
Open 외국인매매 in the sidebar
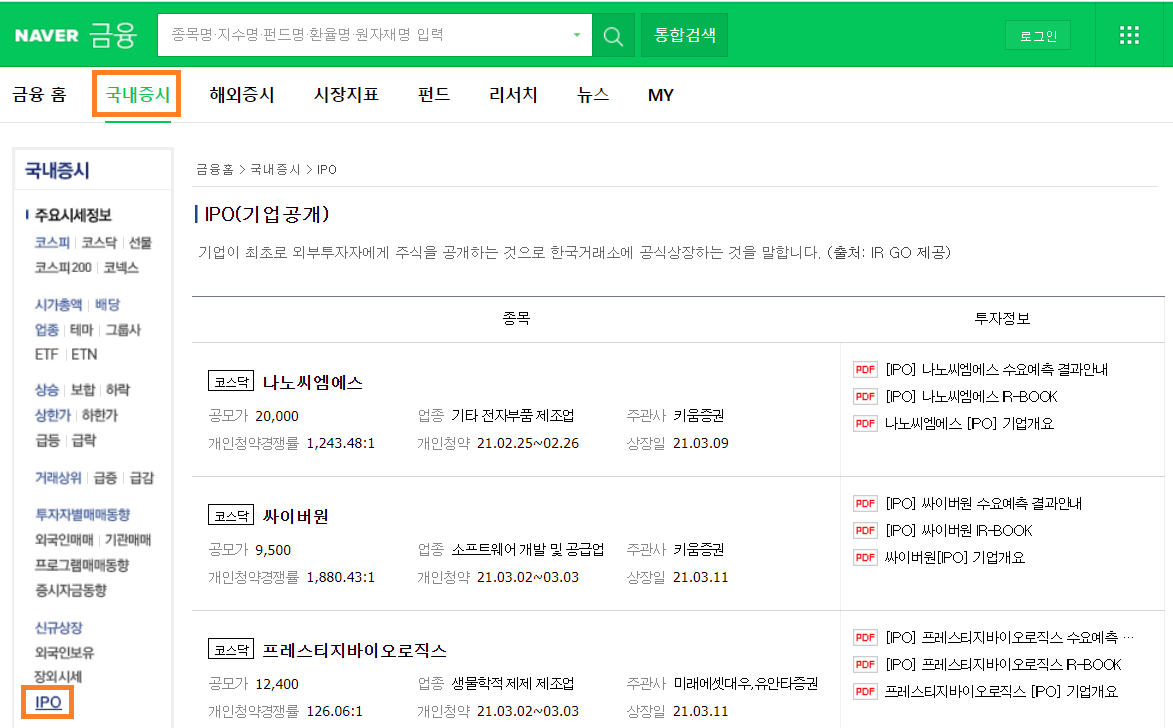64,539
